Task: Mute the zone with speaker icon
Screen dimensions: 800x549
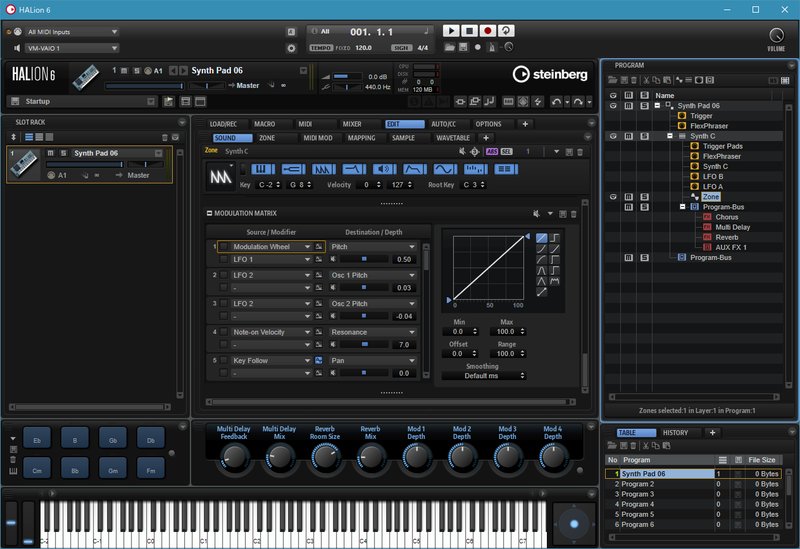Action: click(x=462, y=152)
